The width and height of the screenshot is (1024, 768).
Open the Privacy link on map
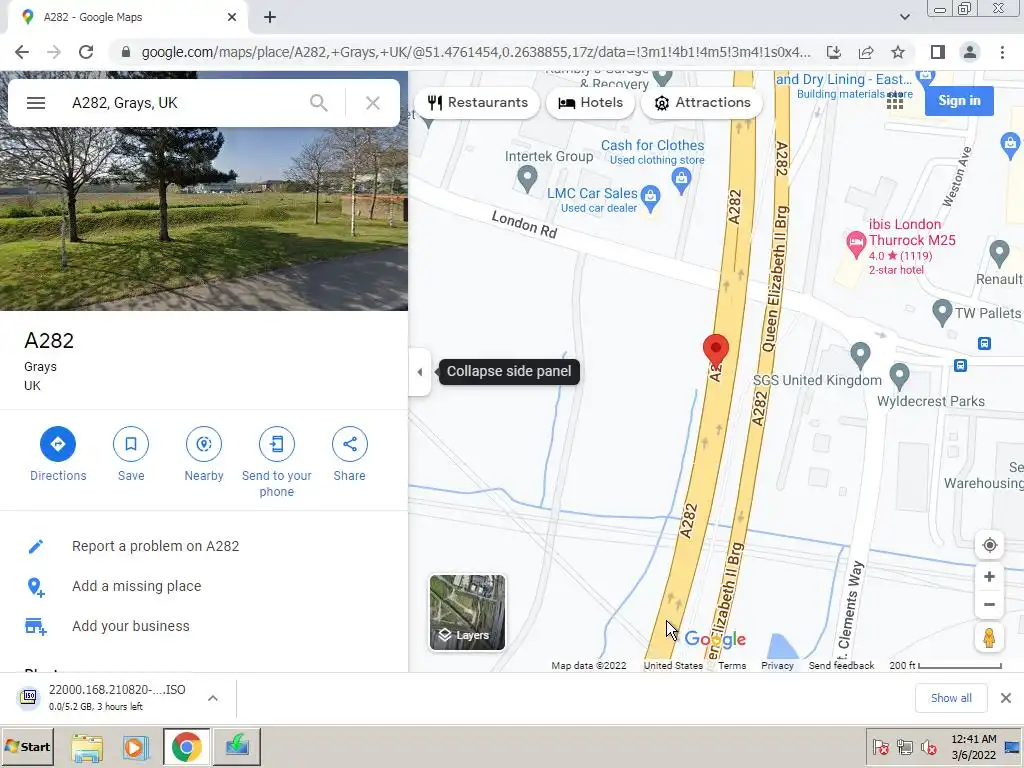[x=777, y=665]
